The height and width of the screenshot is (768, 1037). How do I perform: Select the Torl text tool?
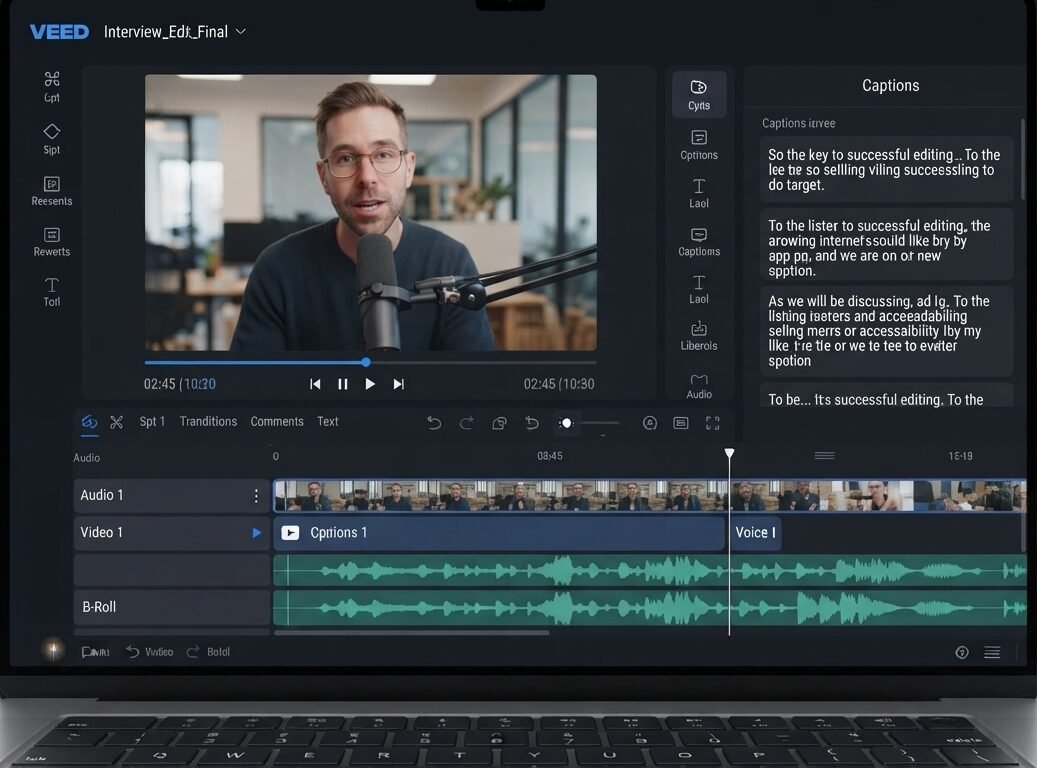point(52,292)
